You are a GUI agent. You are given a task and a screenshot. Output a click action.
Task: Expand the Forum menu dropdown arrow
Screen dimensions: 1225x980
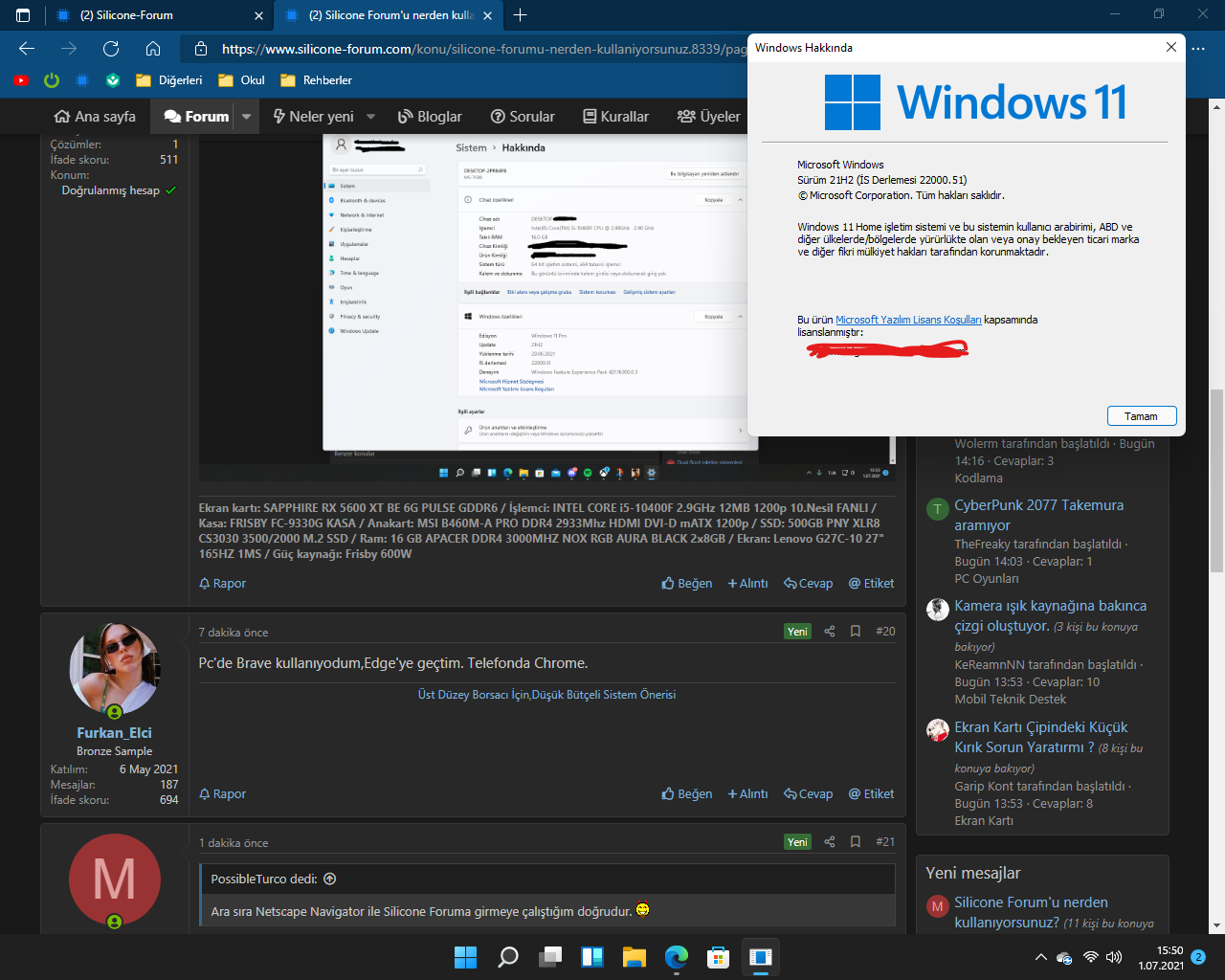[x=246, y=117]
